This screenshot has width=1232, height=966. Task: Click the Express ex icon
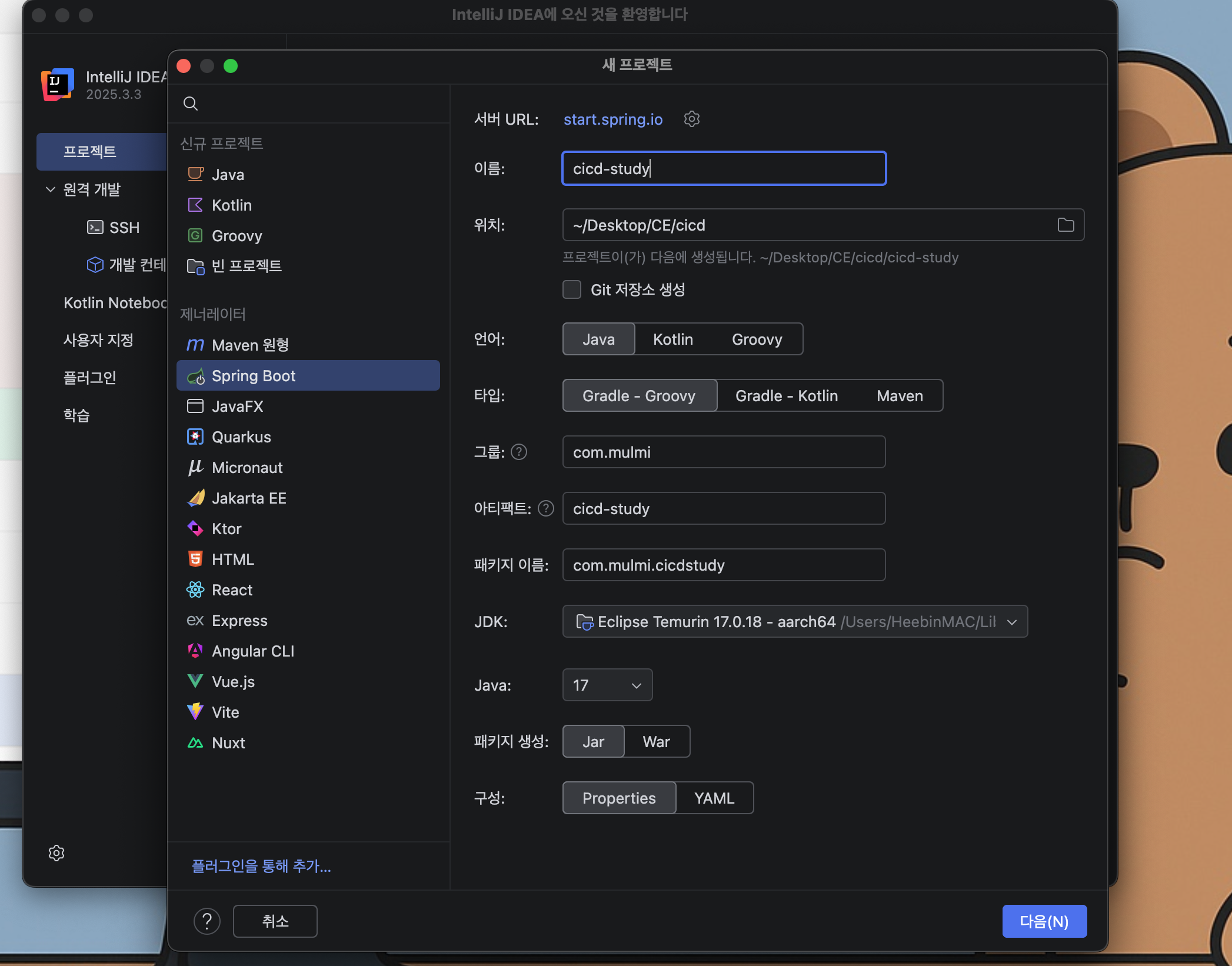pos(195,620)
